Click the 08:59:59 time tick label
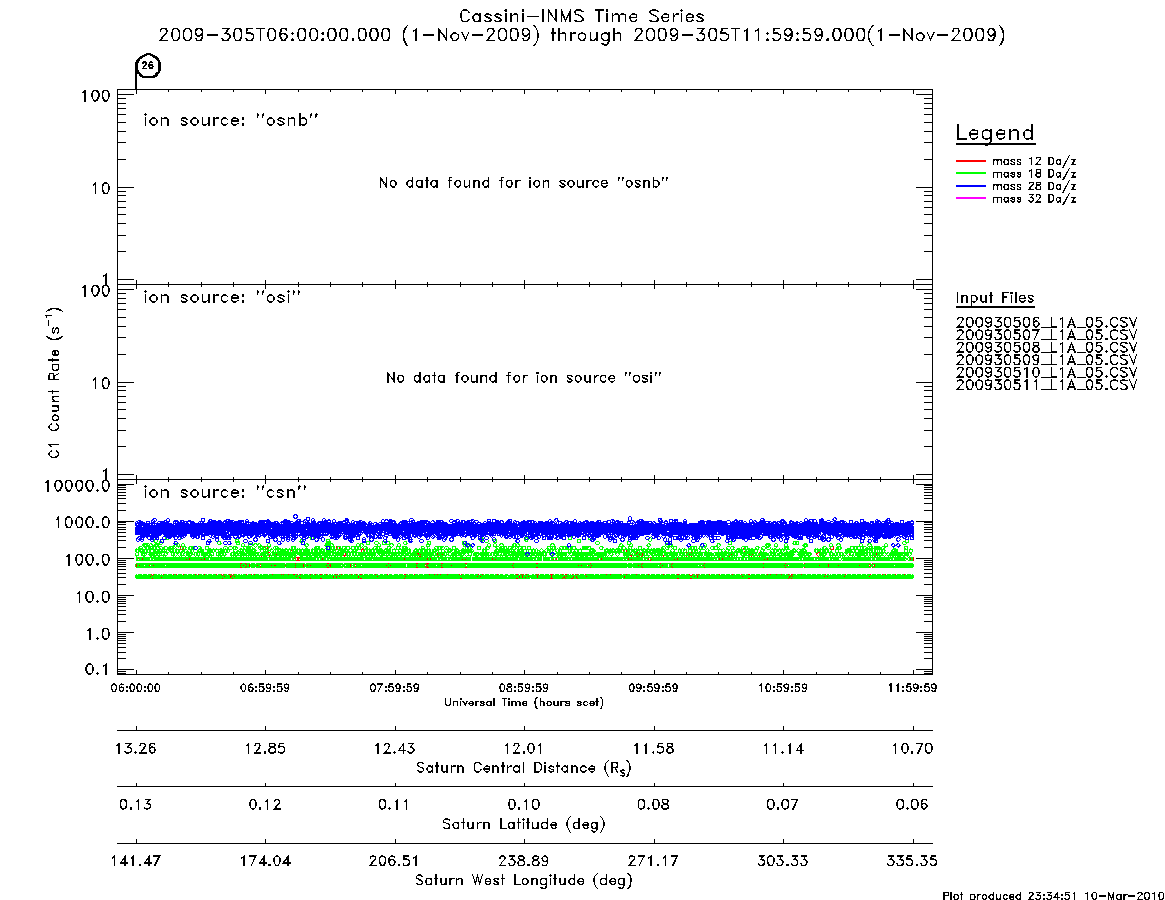The image size is (1165, 900). [x=524, y=688]
